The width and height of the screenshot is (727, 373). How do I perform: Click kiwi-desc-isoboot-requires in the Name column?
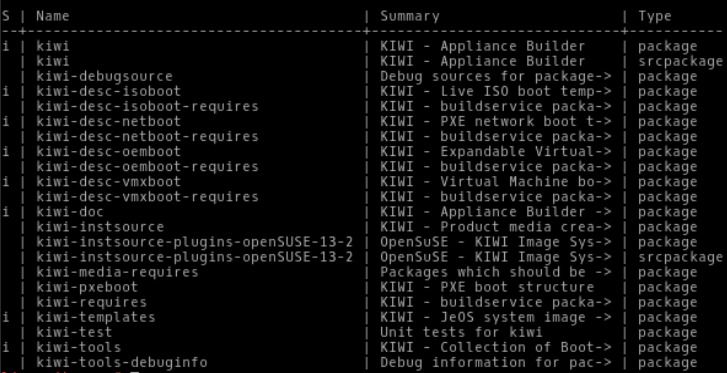point(147,106)
